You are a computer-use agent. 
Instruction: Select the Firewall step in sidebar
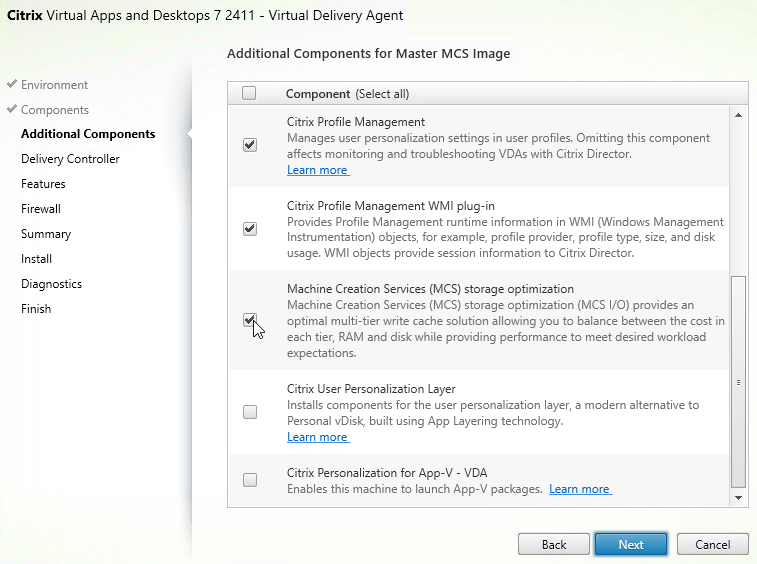pyautogui.click(x=41, y=209)
